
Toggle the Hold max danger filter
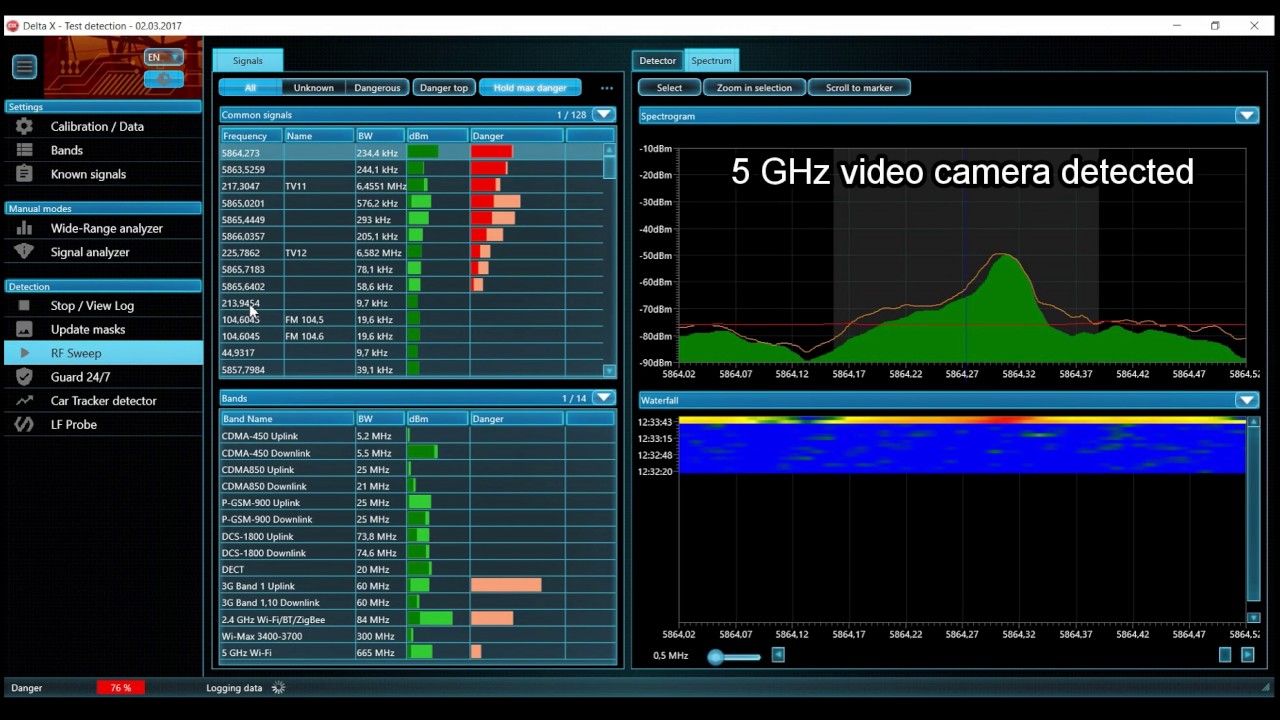click(530, 88)
